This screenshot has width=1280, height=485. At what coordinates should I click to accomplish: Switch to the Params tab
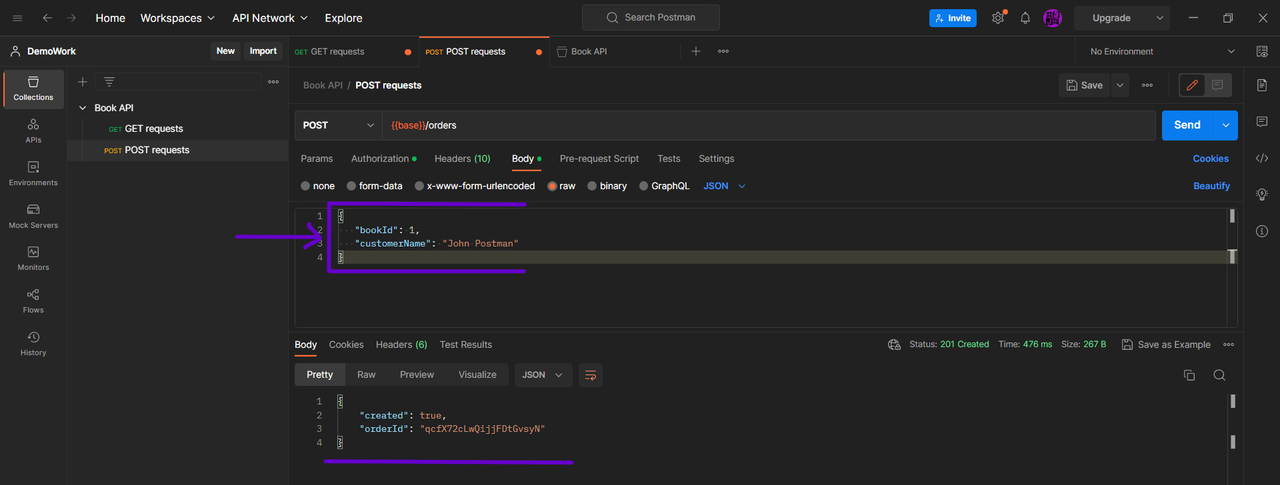pyautogui.click(x=317, y=159)
